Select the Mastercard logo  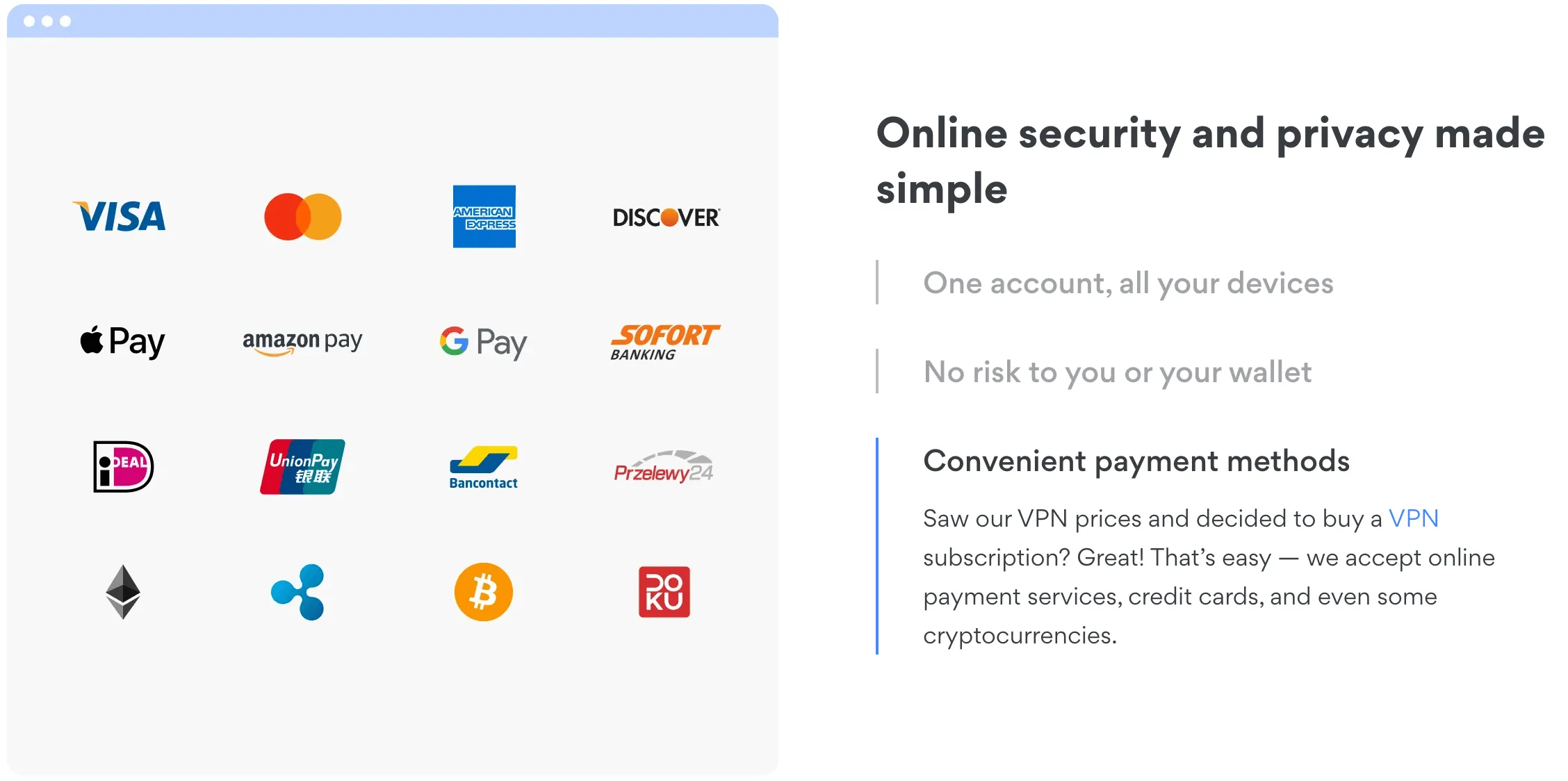tap(302, 217)
